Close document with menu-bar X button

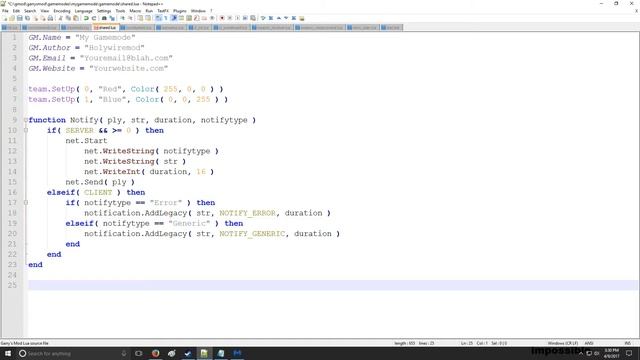click(x=636, y=11)
